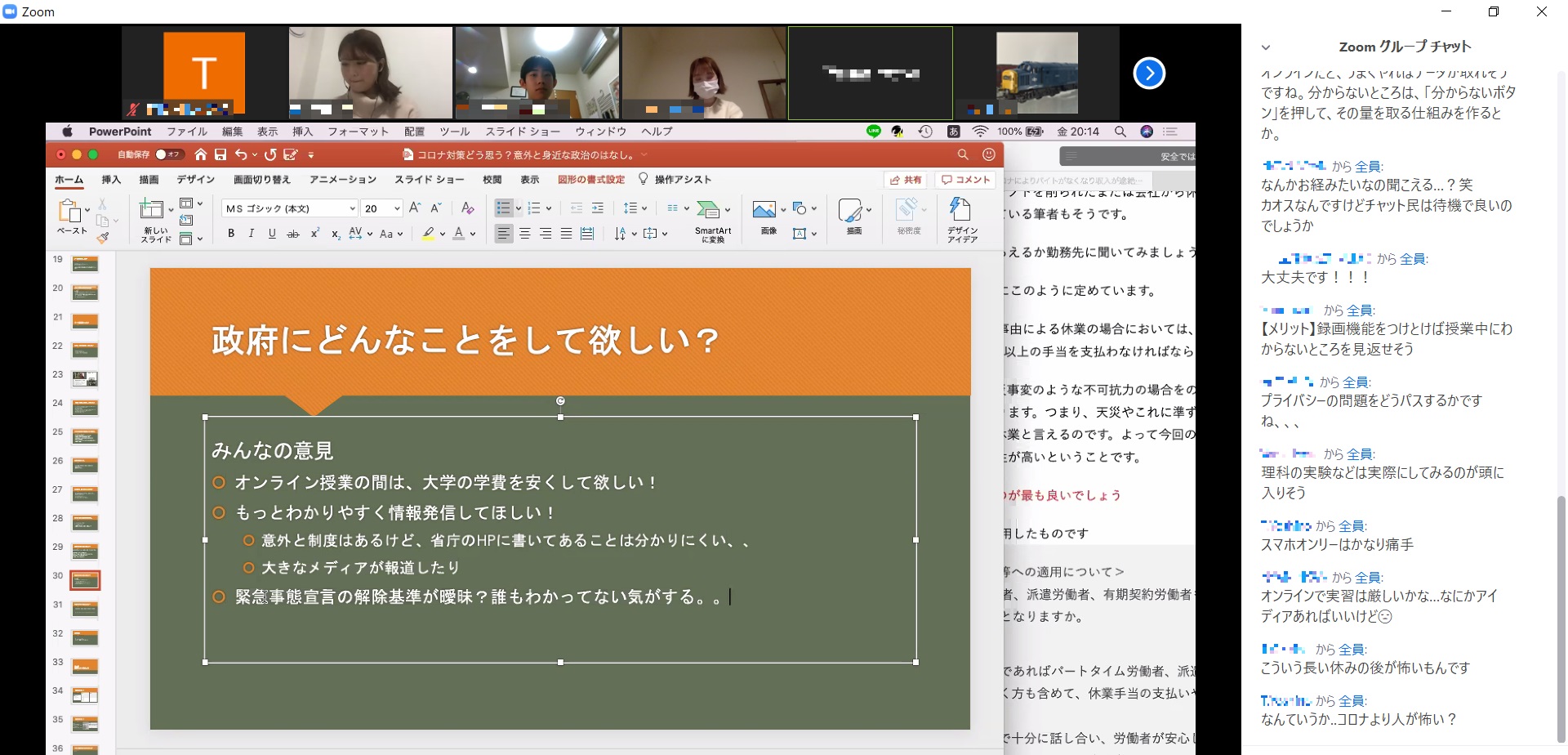Click the clear formatting icon
The width and height of the screenshot is (1568, 755).
click(467, 208)
